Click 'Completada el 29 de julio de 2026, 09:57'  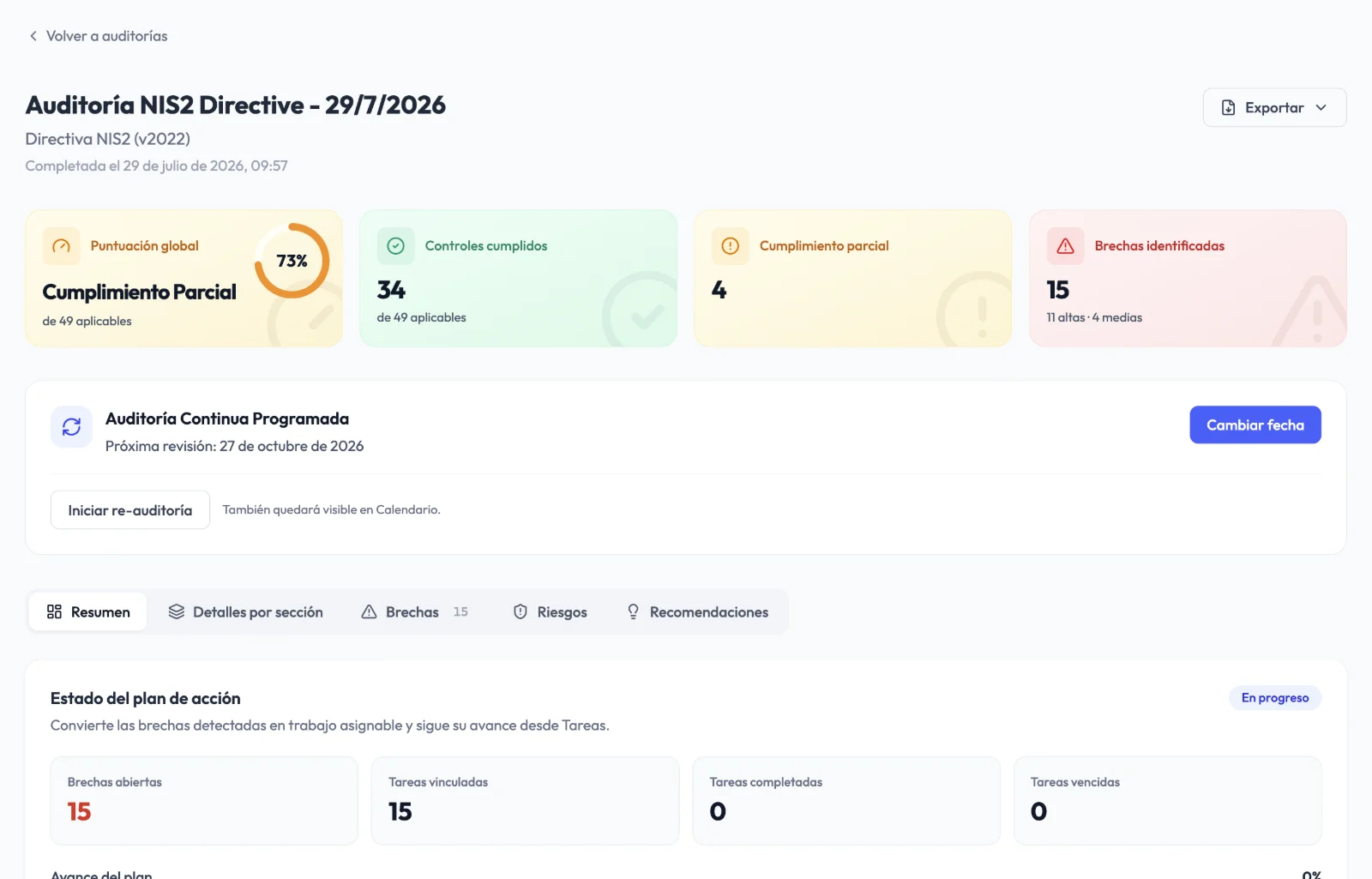click(156, 166)
